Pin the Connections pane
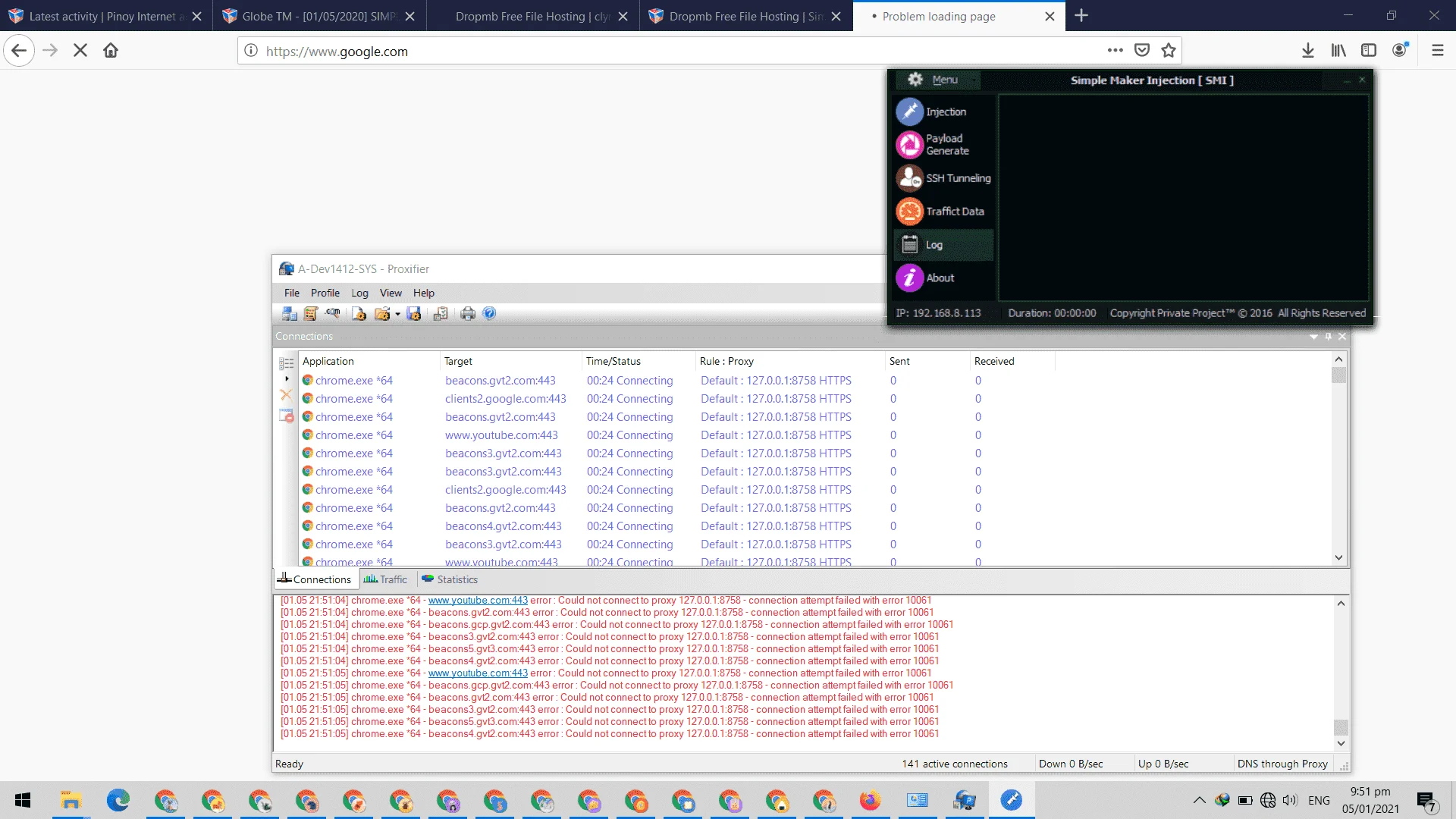 (x=1329, y=337)
